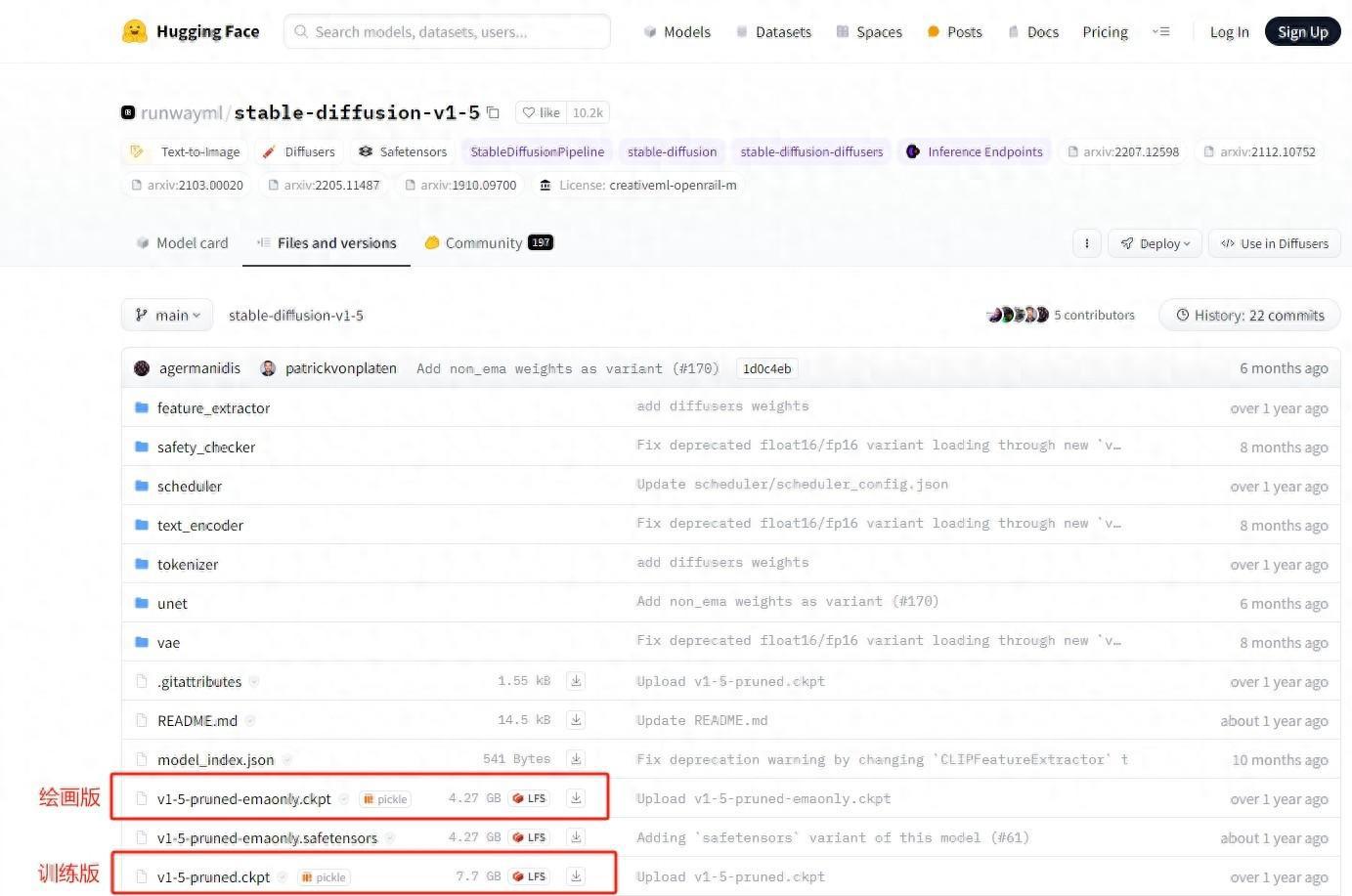Open the text_encoder folder
Image resolution: width=1352 pixels, height=896 pixels.
(x=200, y=525)
